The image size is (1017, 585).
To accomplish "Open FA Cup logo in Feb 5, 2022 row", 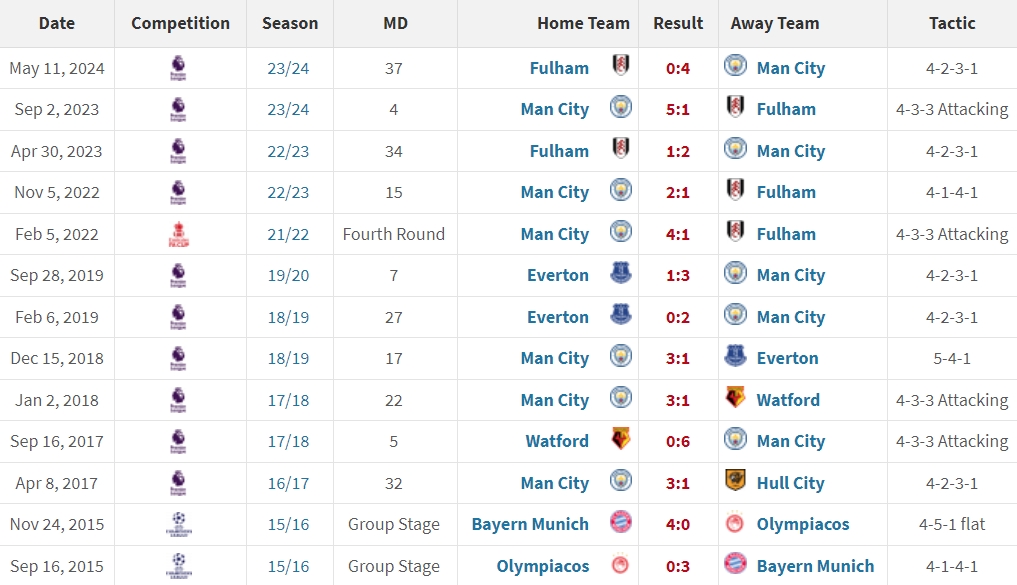I will (x=178, y=234).
